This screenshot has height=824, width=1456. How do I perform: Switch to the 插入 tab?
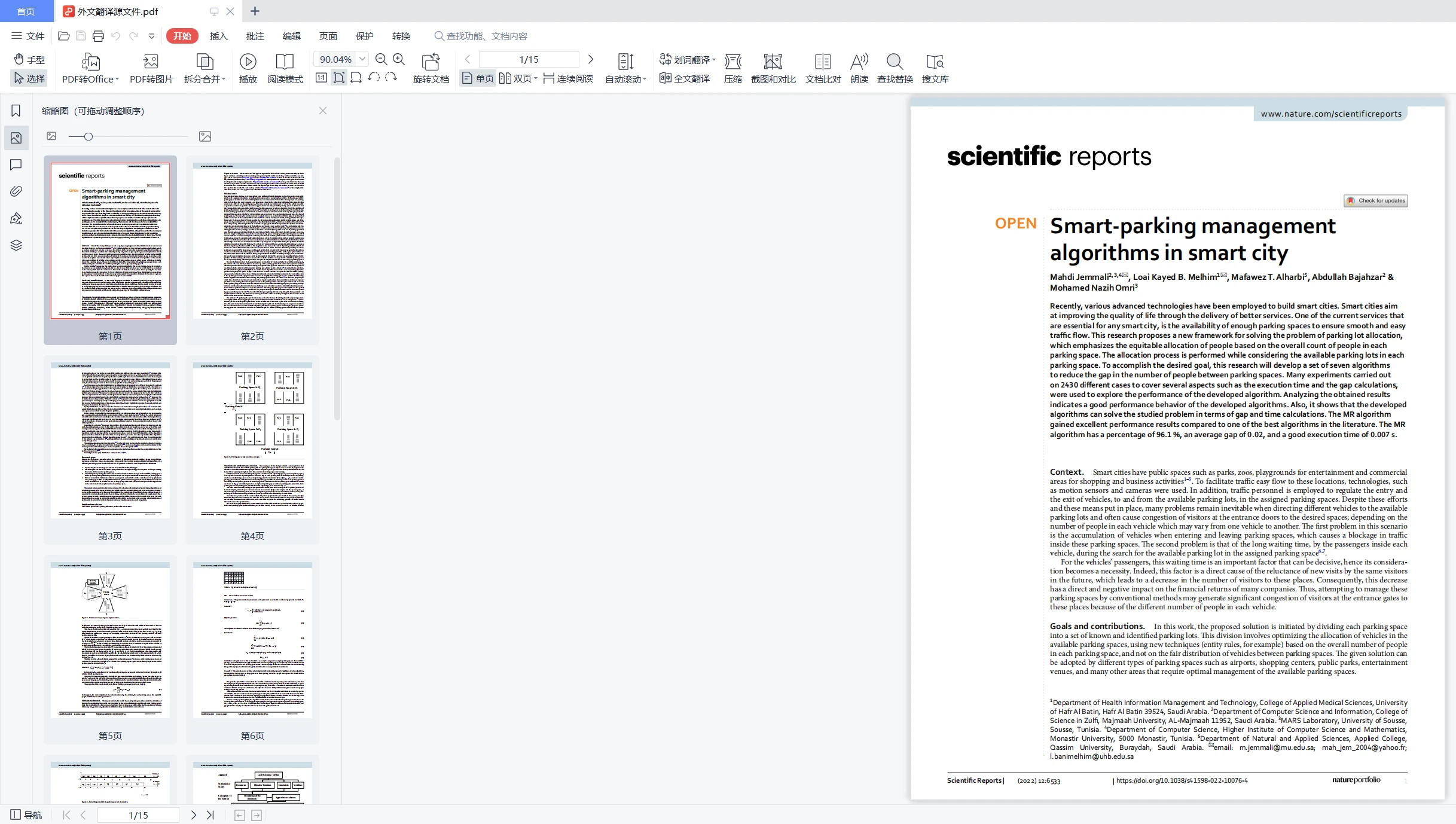pyautogui.click(x=218, y=36)
